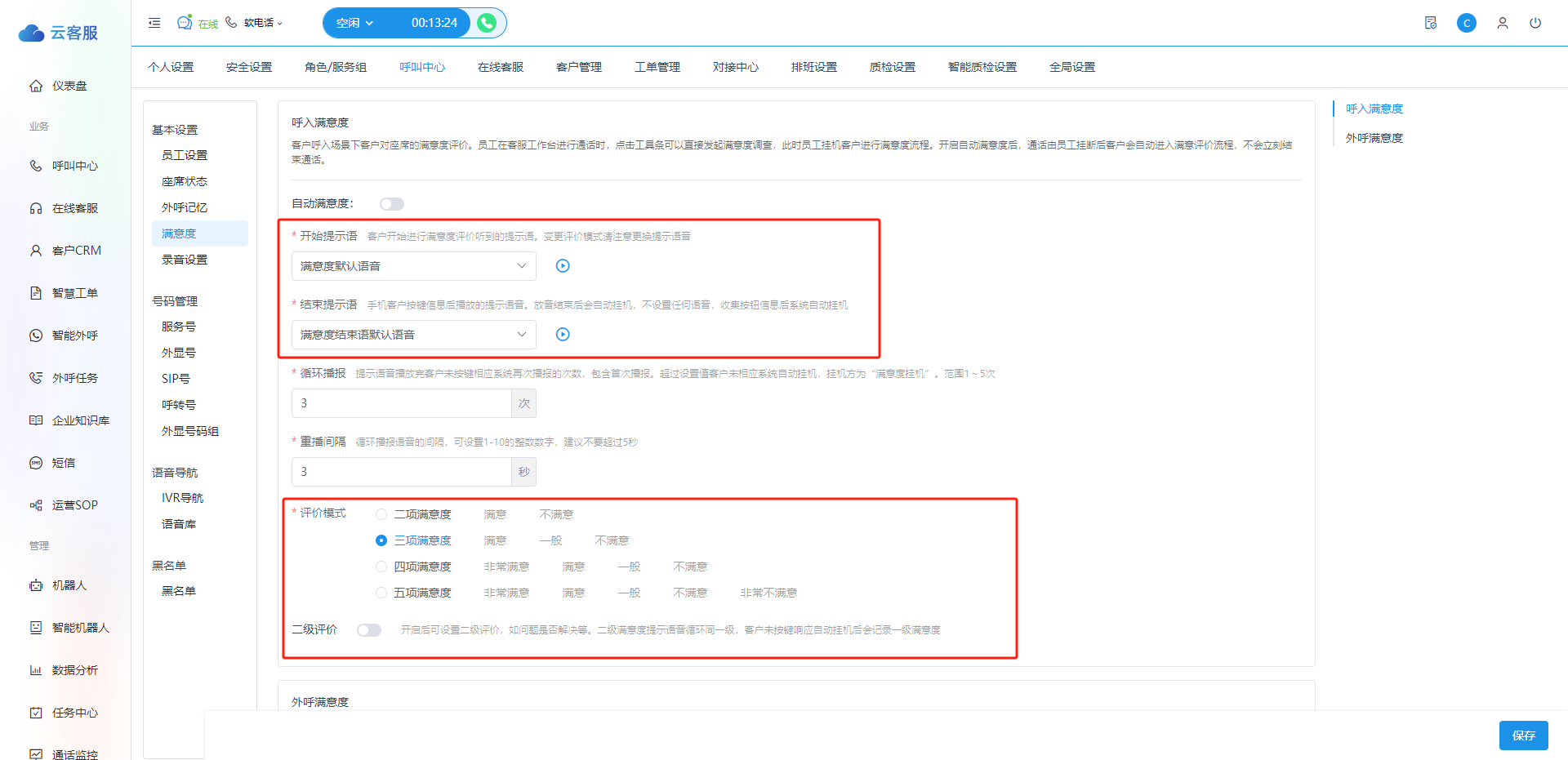Viewport: 1568px width, 760px height.
Task: Select the 五项满意度 radio option
Action: click(381, 593)
